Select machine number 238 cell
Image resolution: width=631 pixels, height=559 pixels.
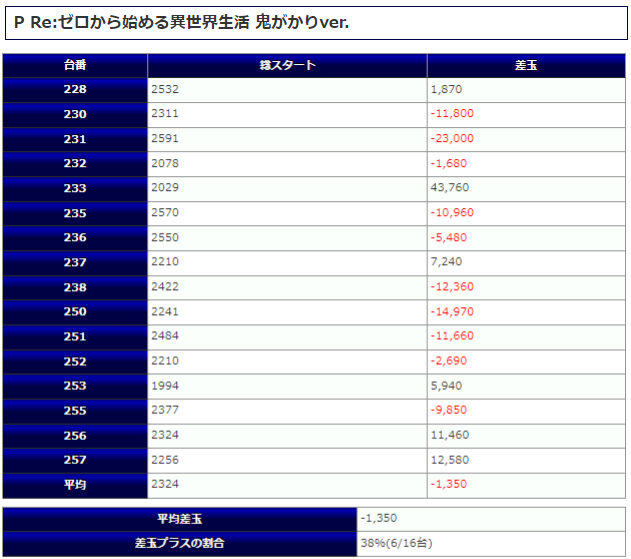tap(75, 287)
